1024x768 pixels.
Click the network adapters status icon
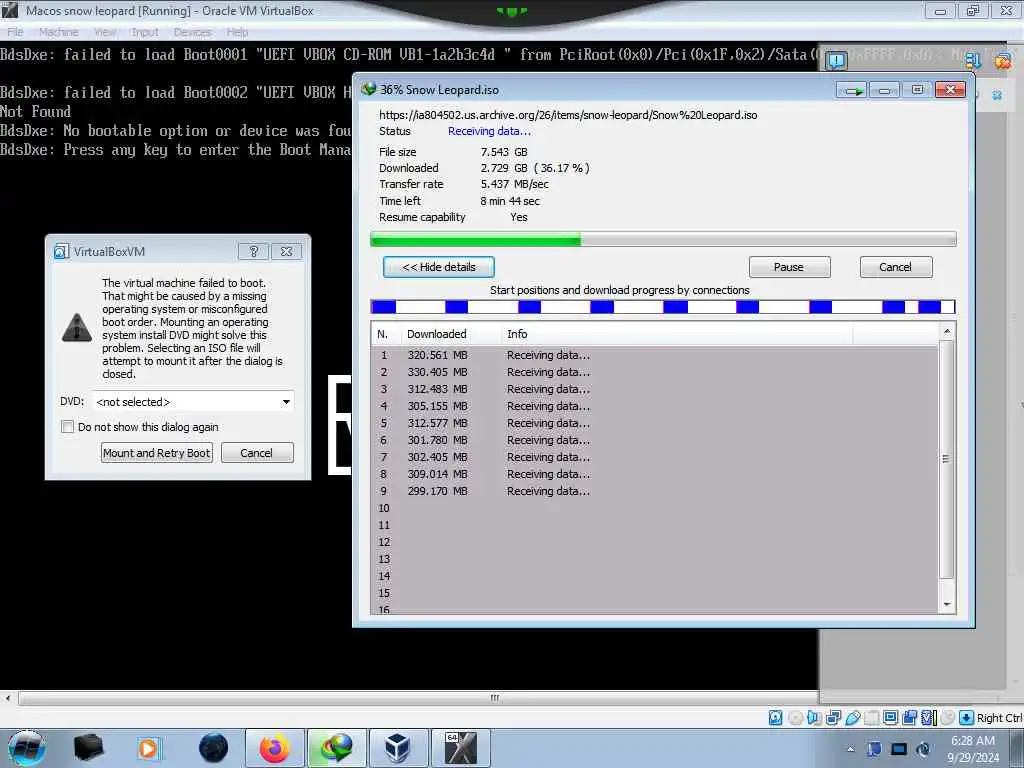(833, 718)
